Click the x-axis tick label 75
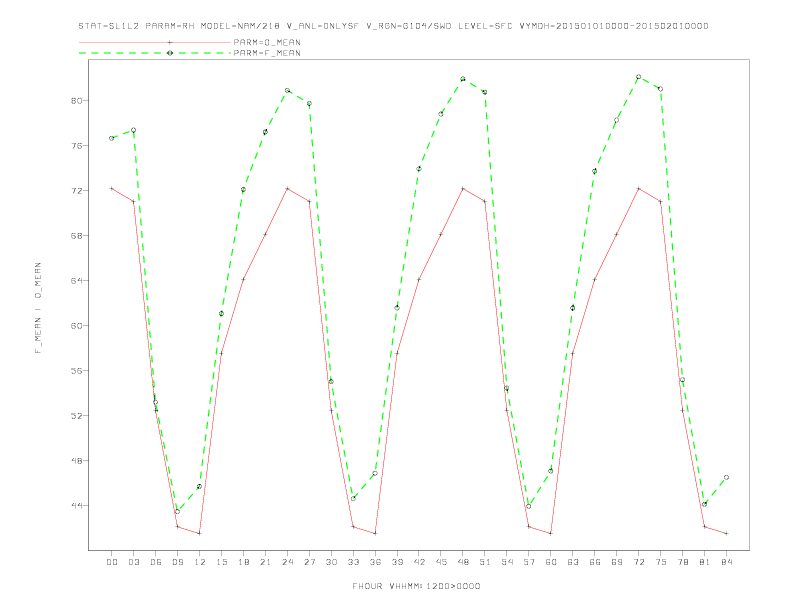Viewport: 792px width, 612px height. pos(661,562)
